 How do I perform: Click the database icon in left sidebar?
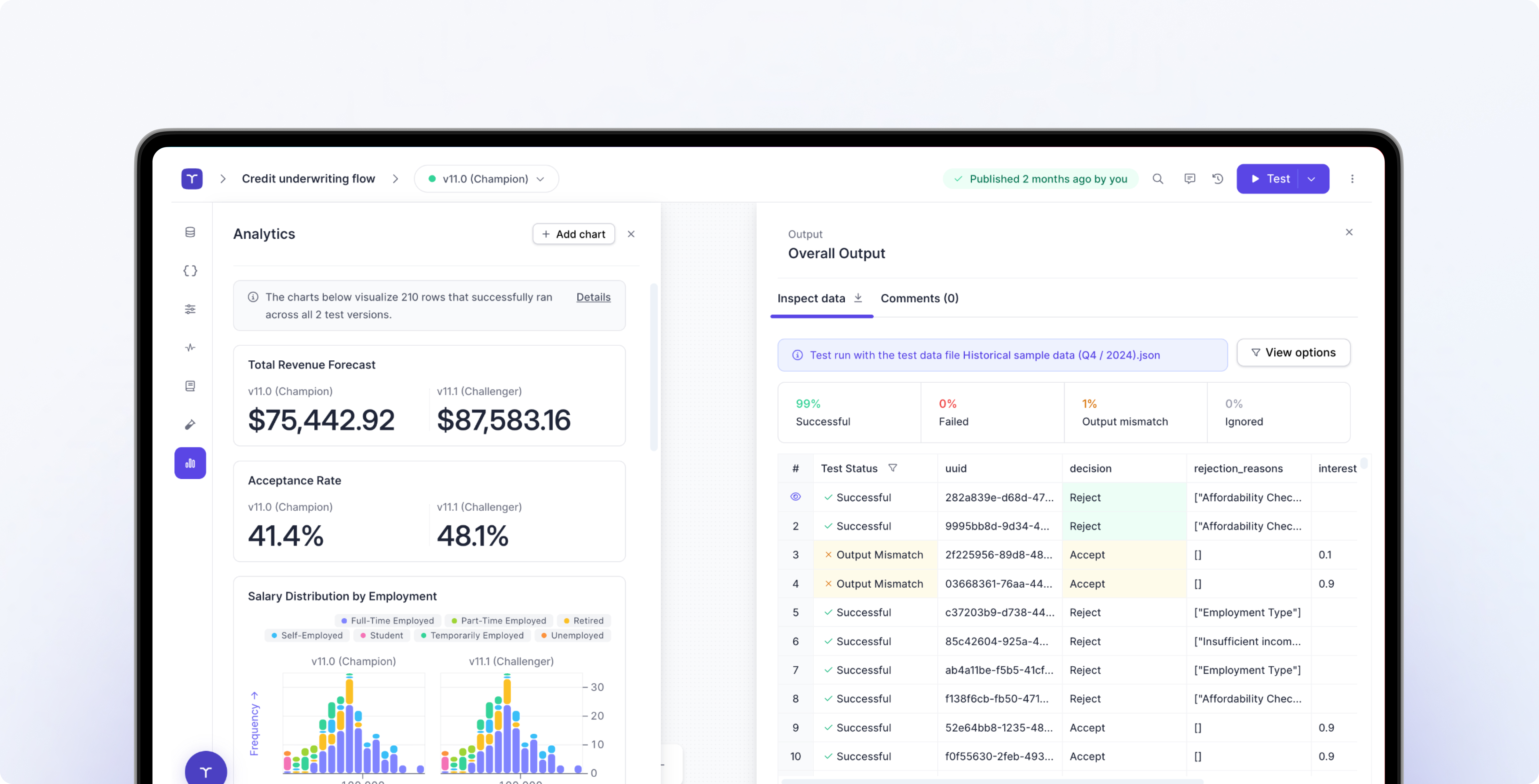[190, 232]
